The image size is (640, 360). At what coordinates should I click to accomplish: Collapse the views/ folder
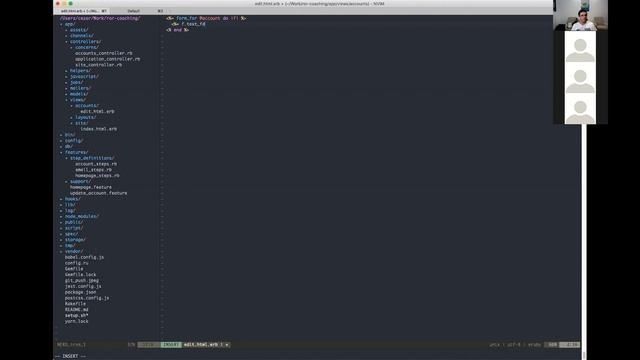point(77,100)
